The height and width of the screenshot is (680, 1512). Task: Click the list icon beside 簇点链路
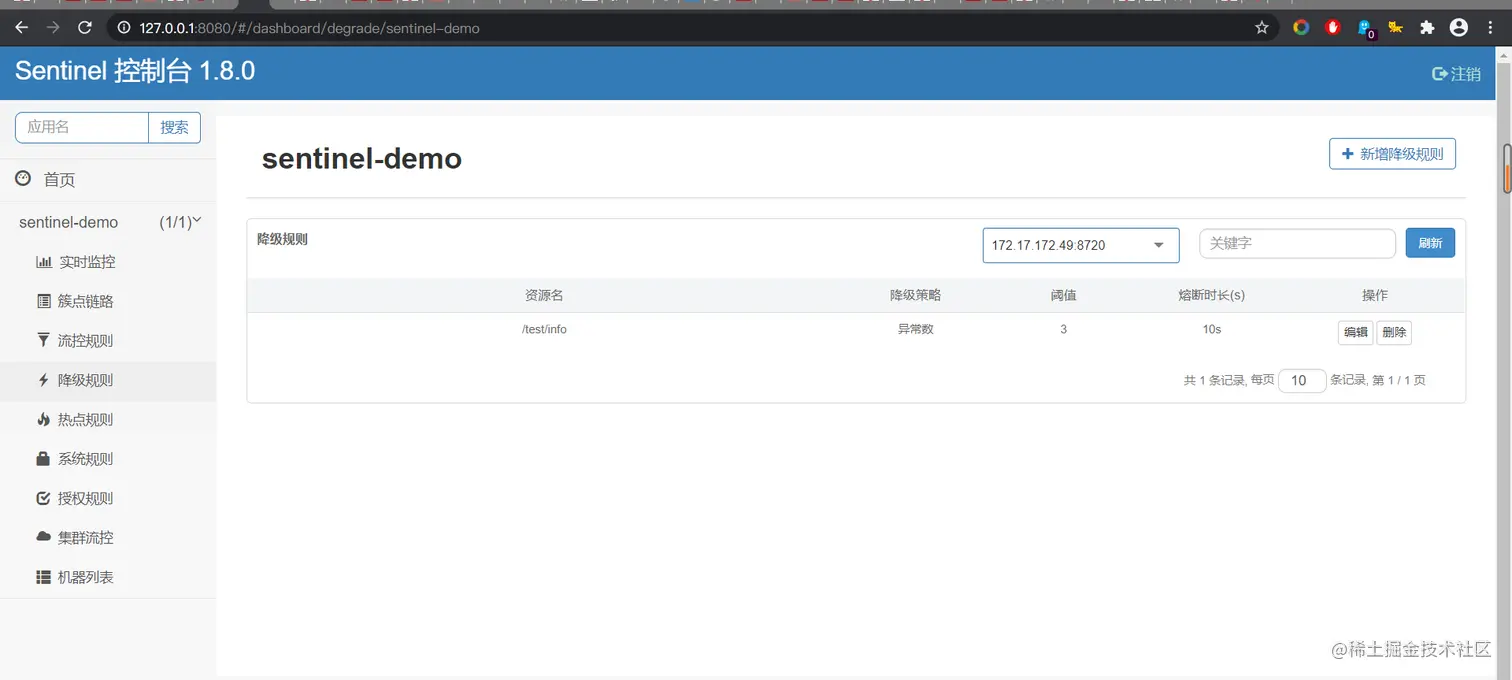coord(44,301)
